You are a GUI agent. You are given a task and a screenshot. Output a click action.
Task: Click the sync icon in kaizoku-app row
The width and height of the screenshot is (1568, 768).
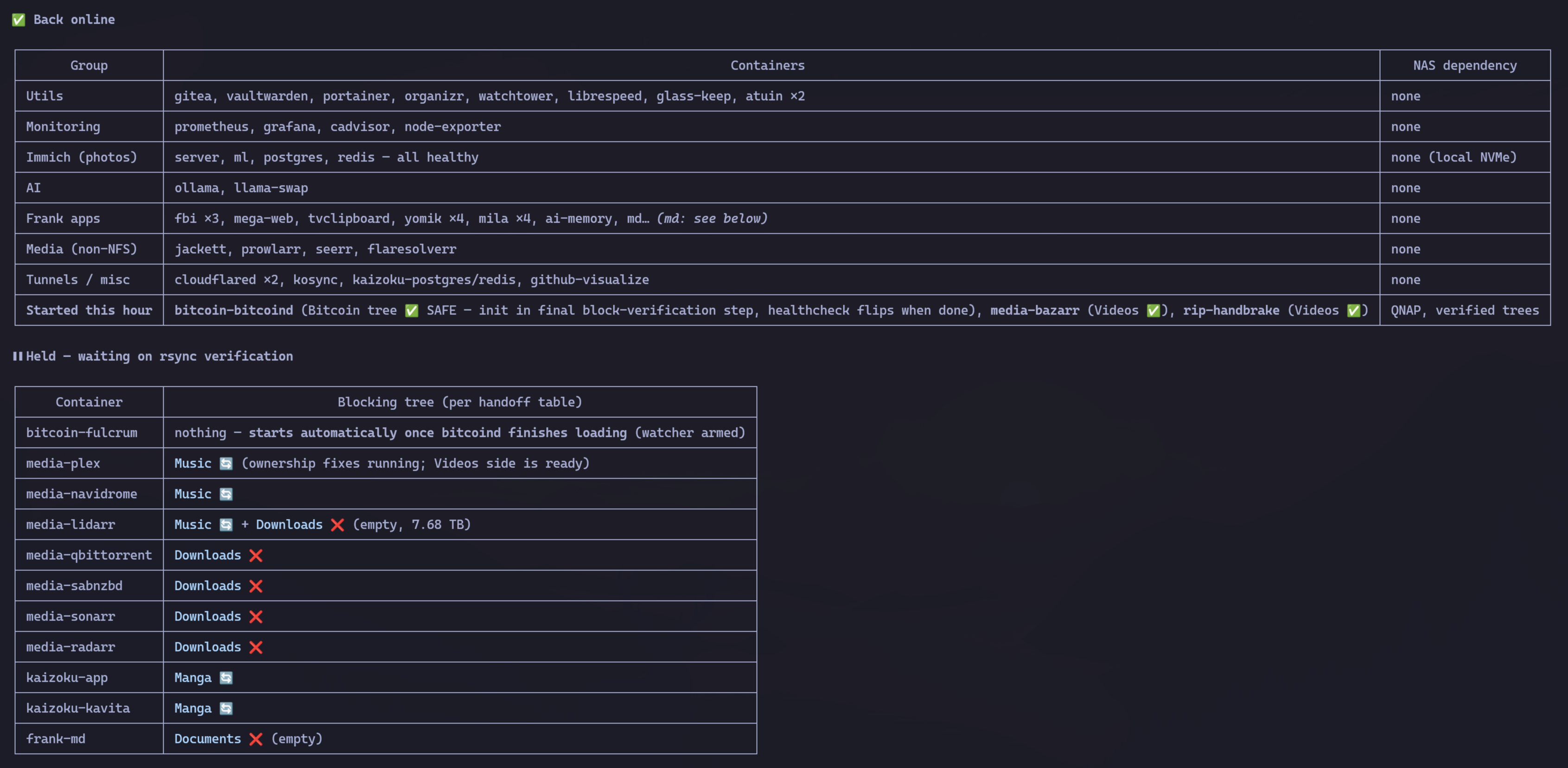[226, 678]
